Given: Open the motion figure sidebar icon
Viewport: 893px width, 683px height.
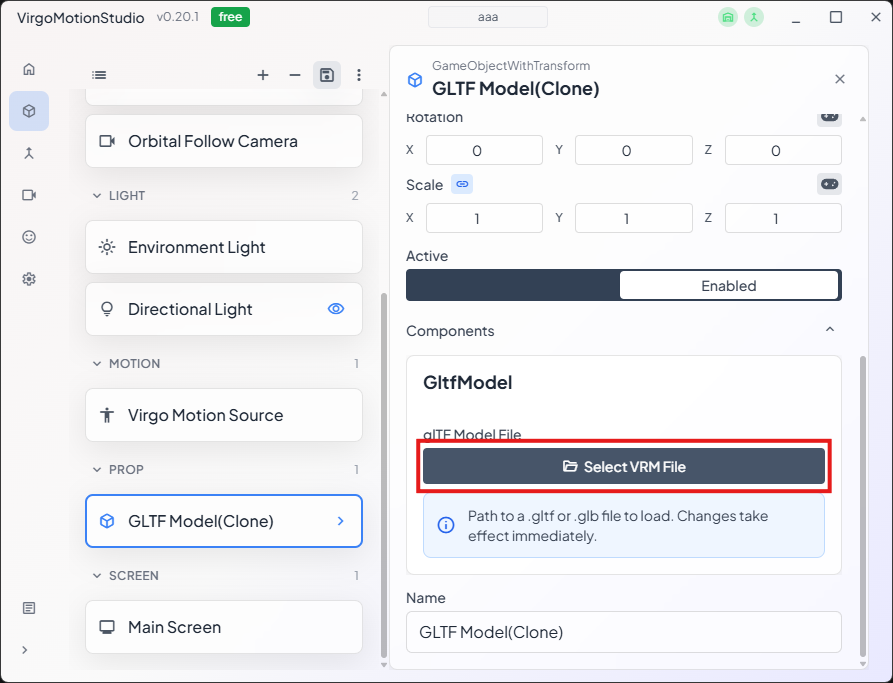Looking at the screenshot, I should pyautogui.click(x=29, y=153).
